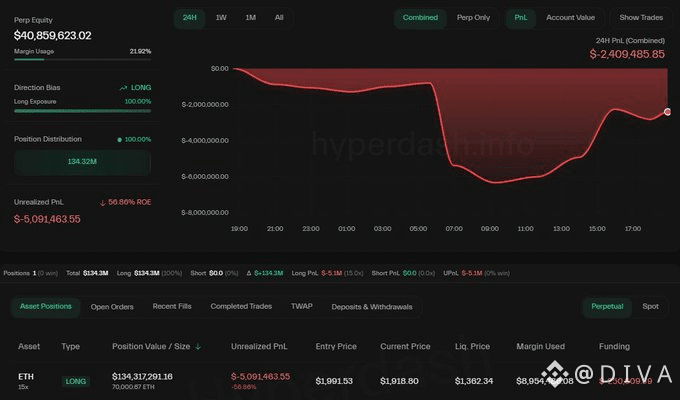Switch chart to 1M range
Viewport: 680px width, 400px height.
[251, 18]
